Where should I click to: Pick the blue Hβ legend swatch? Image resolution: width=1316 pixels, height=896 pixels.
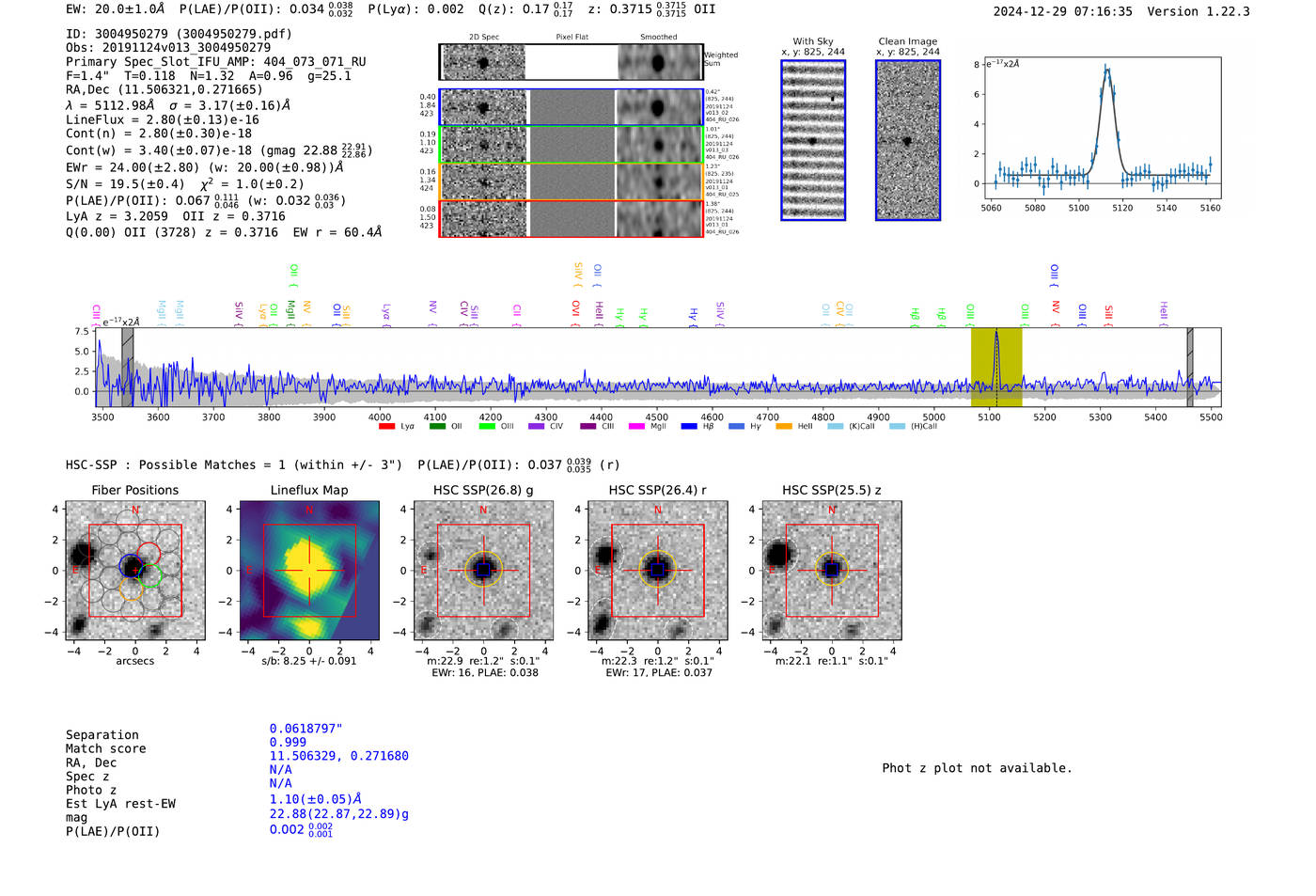689,427
